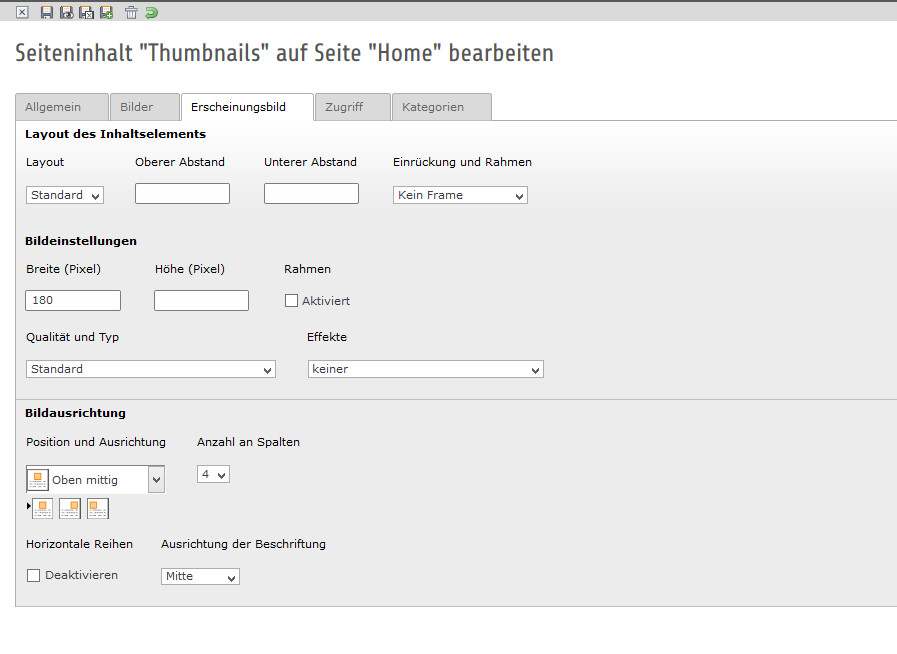The width and height of the screenshot is (897, 654).
Task: Choose the image top-right position thumbnail
Action: (70, 508)
